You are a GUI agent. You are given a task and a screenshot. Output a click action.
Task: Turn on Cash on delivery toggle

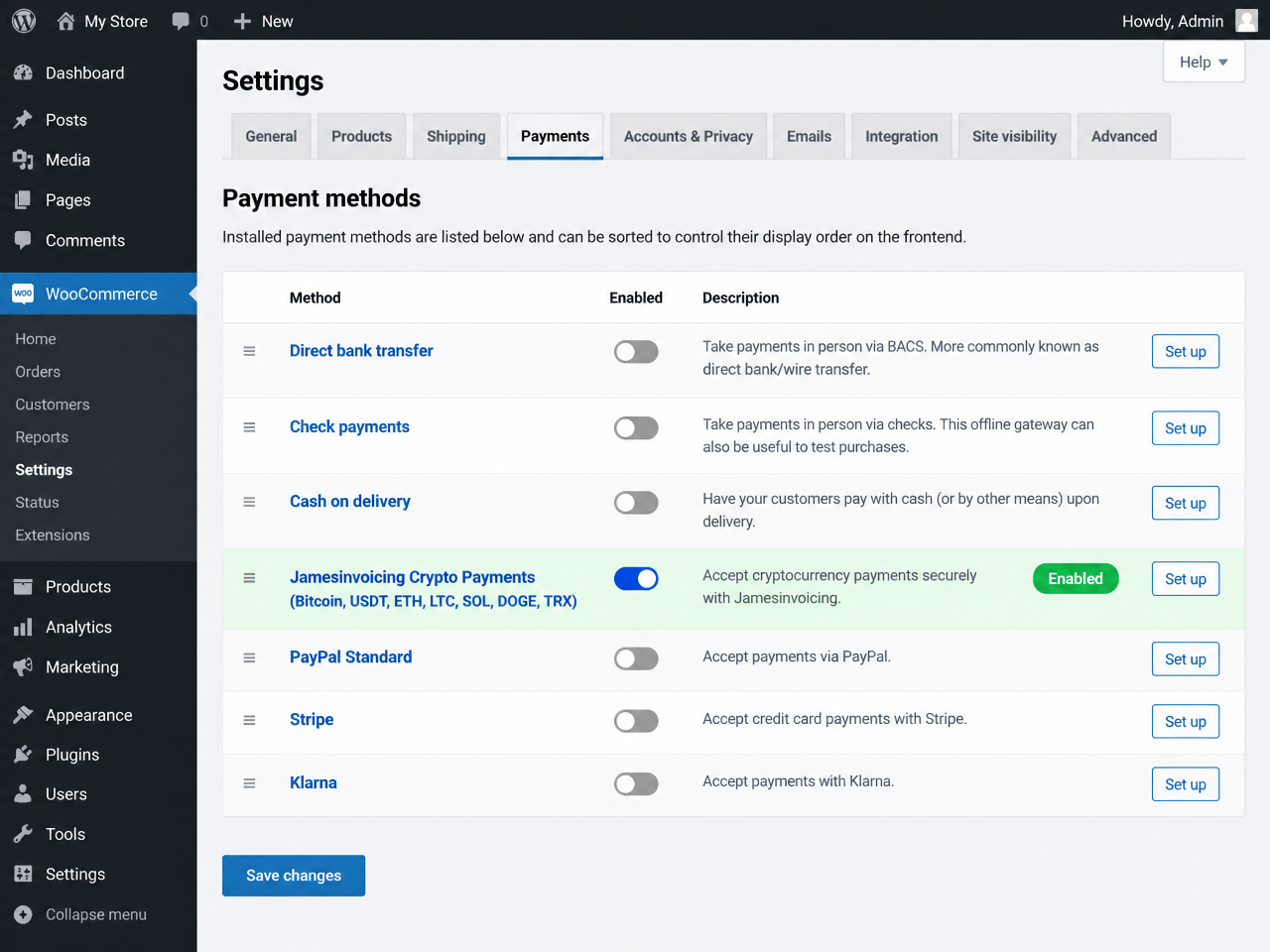pyautogui.click(x=636, y=503)
